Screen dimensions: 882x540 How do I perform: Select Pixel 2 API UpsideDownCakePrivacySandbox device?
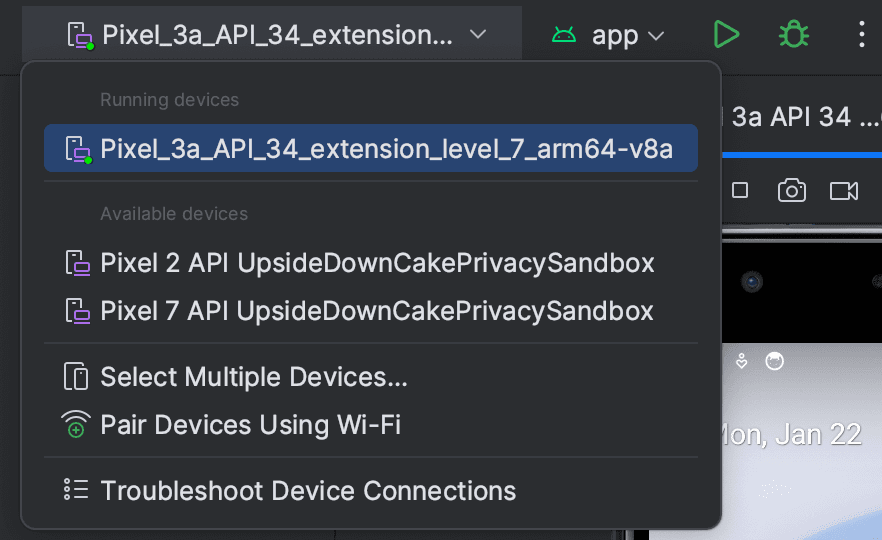[371, 263]
